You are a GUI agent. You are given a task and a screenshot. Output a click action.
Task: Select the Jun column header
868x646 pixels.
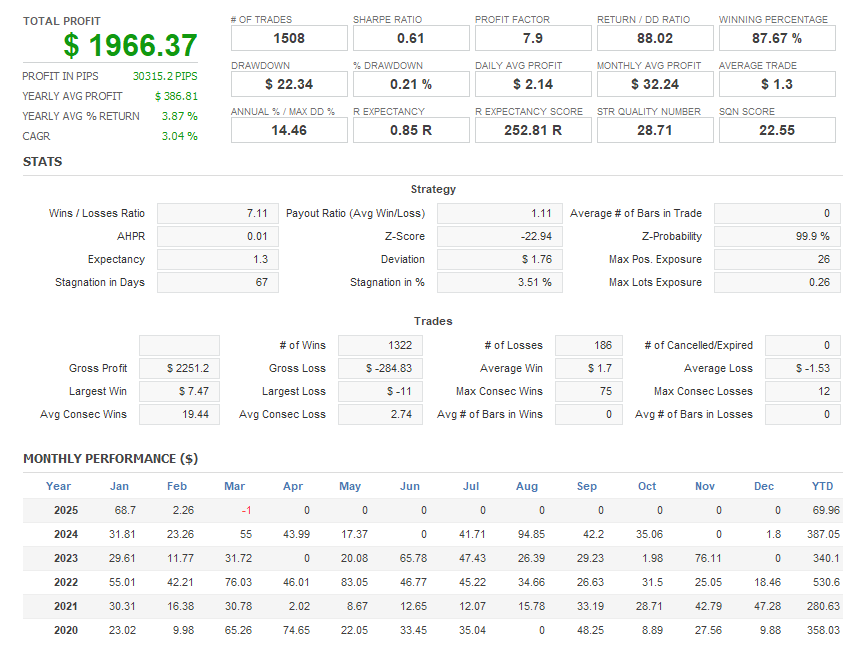410,486
